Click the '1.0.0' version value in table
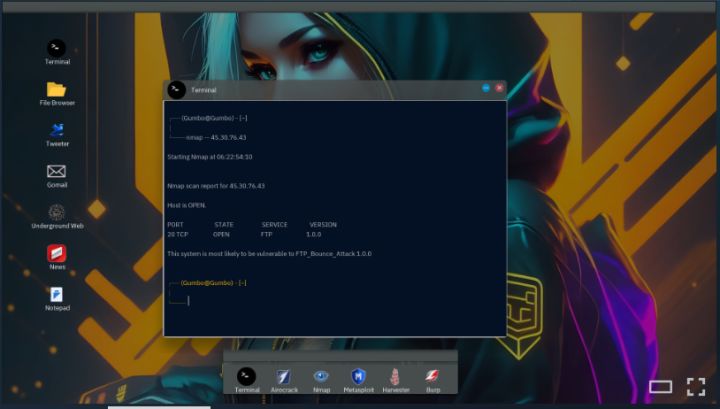This screenshot has height=409, width=720. point(314,234)
